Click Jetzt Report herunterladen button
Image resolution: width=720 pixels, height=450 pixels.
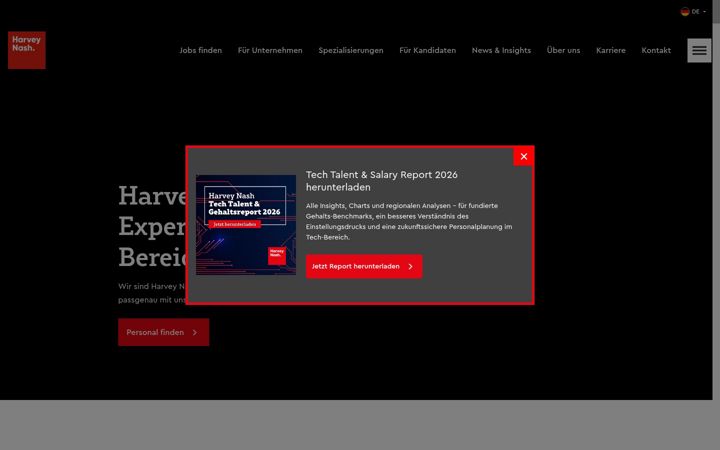pyautogui.click(x=364, y=266)
